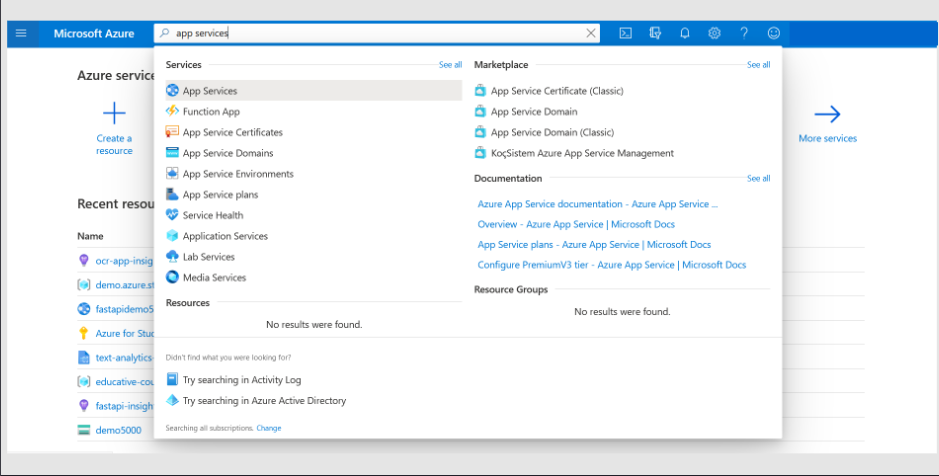Screen dimensions: 939x476
Task: Open KoçSistem Azure App Service Management item
Action: [x=582, y=153]
